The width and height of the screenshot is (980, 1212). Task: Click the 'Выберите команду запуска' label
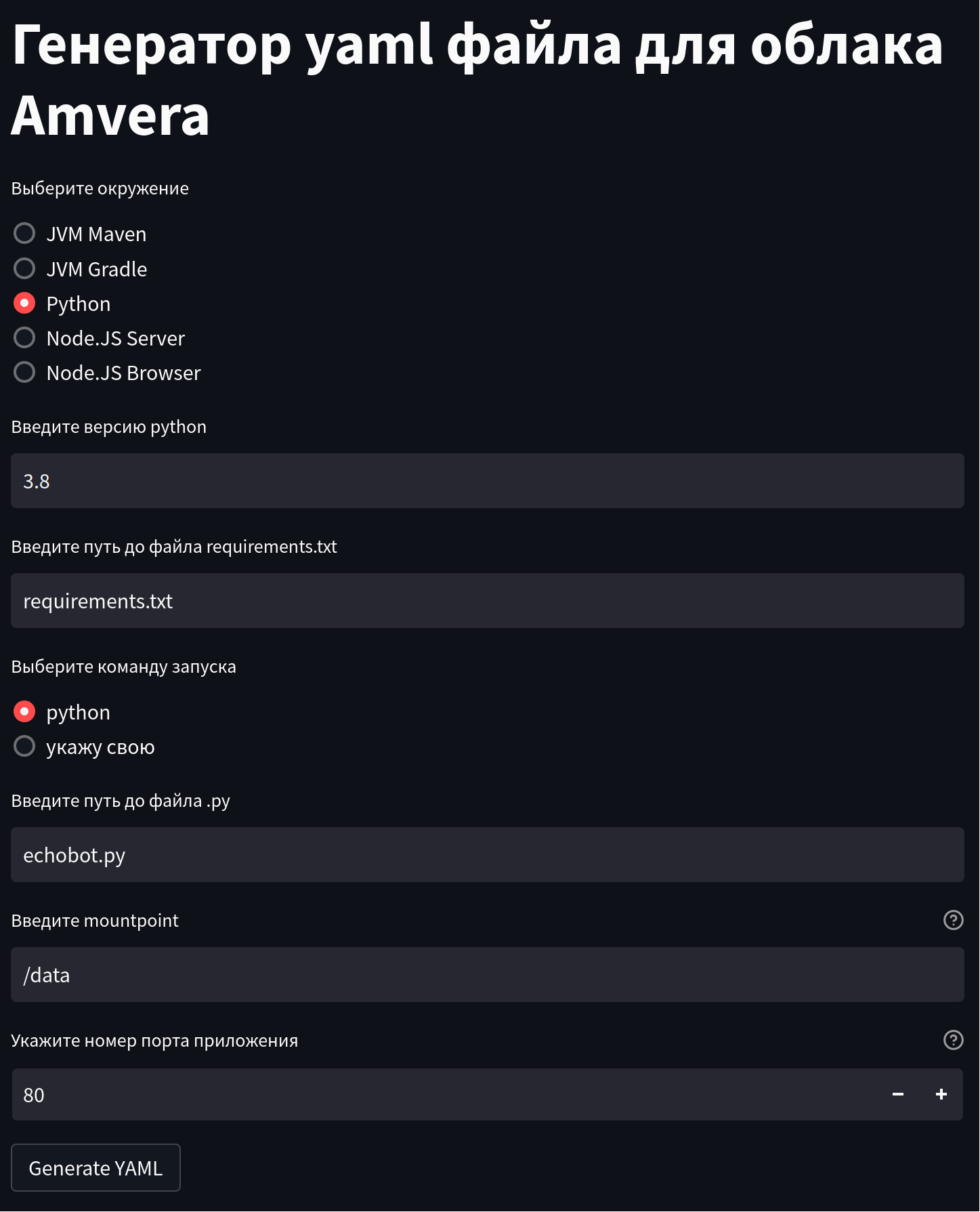124,667
